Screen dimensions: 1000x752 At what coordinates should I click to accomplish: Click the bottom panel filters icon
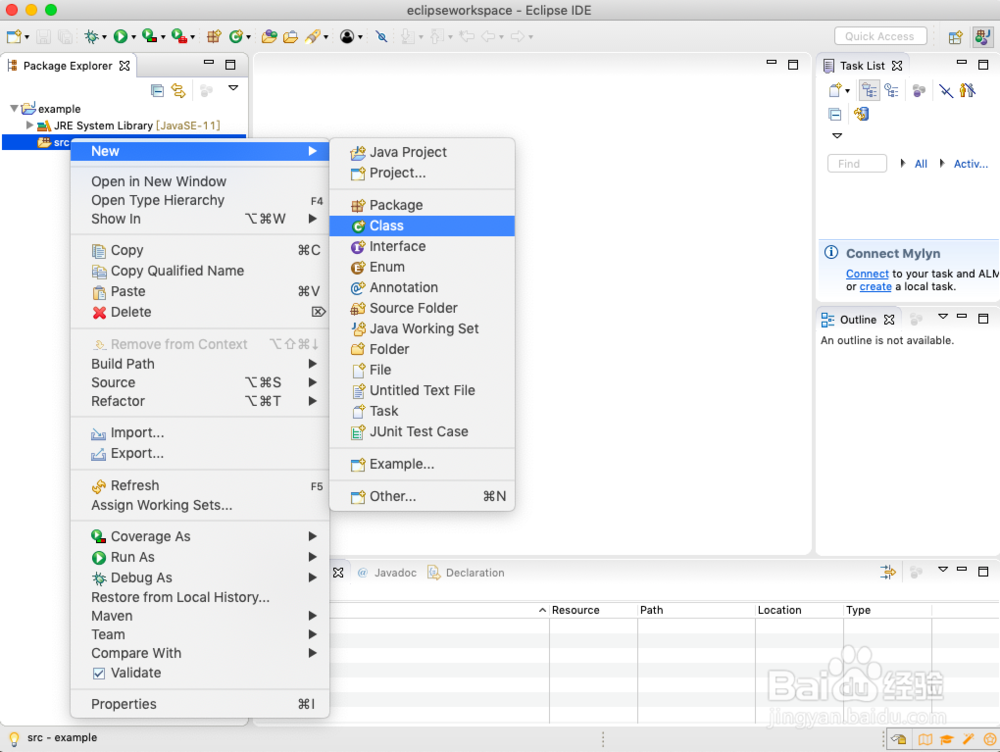click(x=887, y=572)
